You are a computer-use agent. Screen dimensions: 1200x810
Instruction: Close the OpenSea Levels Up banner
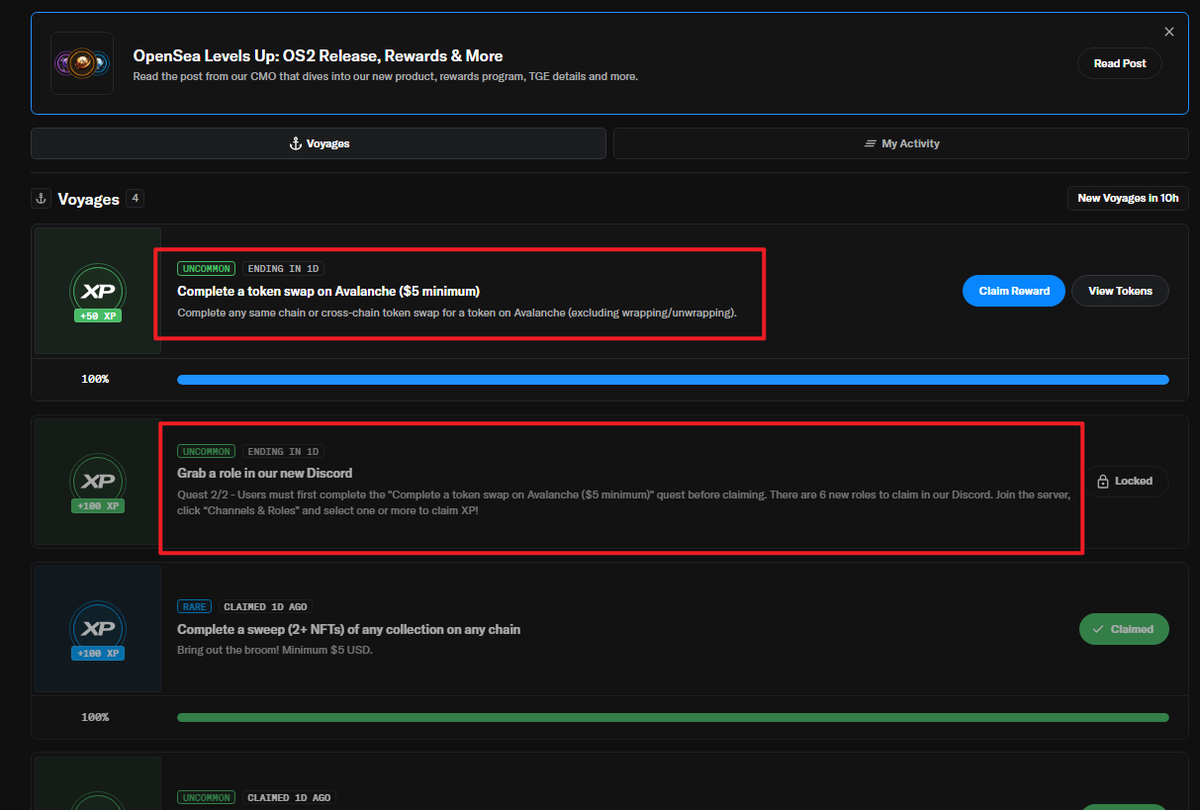[1169, 32]
